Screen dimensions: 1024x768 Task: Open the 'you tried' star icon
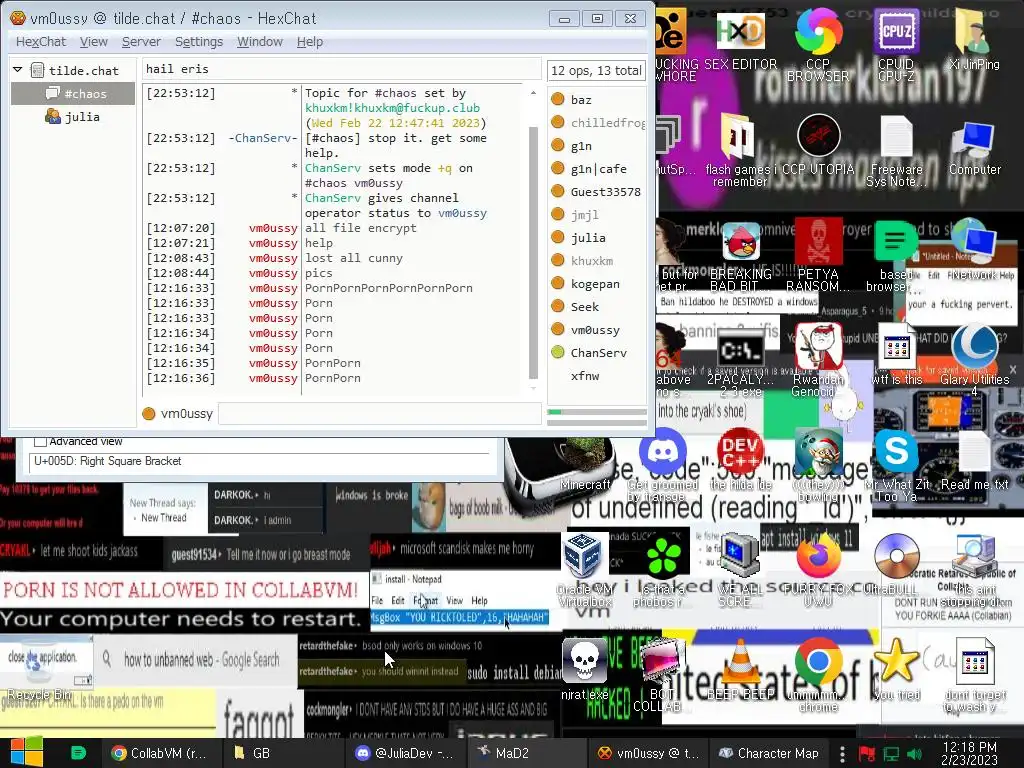click(x=897, y=669)
